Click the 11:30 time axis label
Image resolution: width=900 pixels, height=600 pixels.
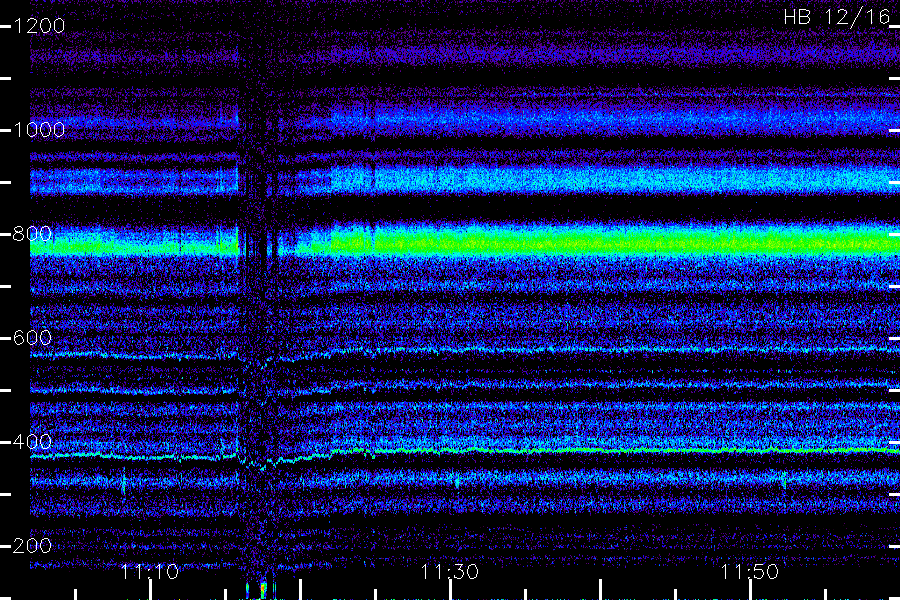(x=449, y=572)
